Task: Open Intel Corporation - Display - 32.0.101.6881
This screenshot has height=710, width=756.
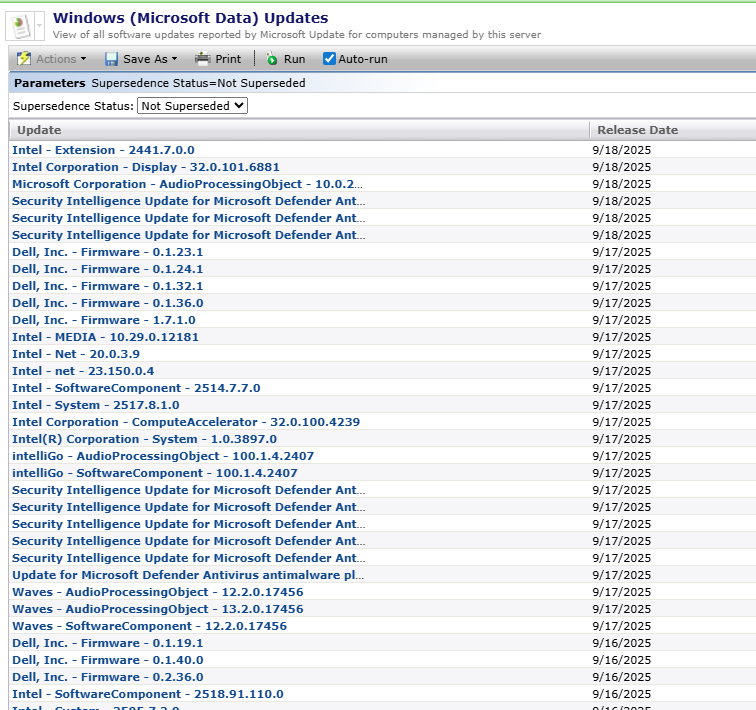Action: pos(146,167)
